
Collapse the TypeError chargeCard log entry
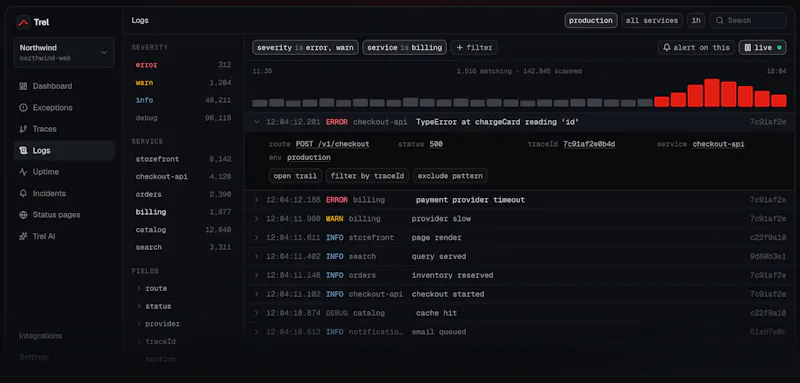pyautogui.click(x=257, y=122)
